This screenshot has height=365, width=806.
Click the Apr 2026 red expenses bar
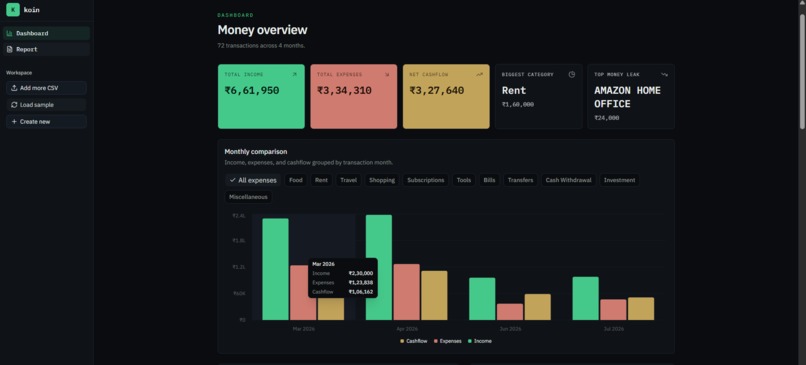tap(407, 292)
